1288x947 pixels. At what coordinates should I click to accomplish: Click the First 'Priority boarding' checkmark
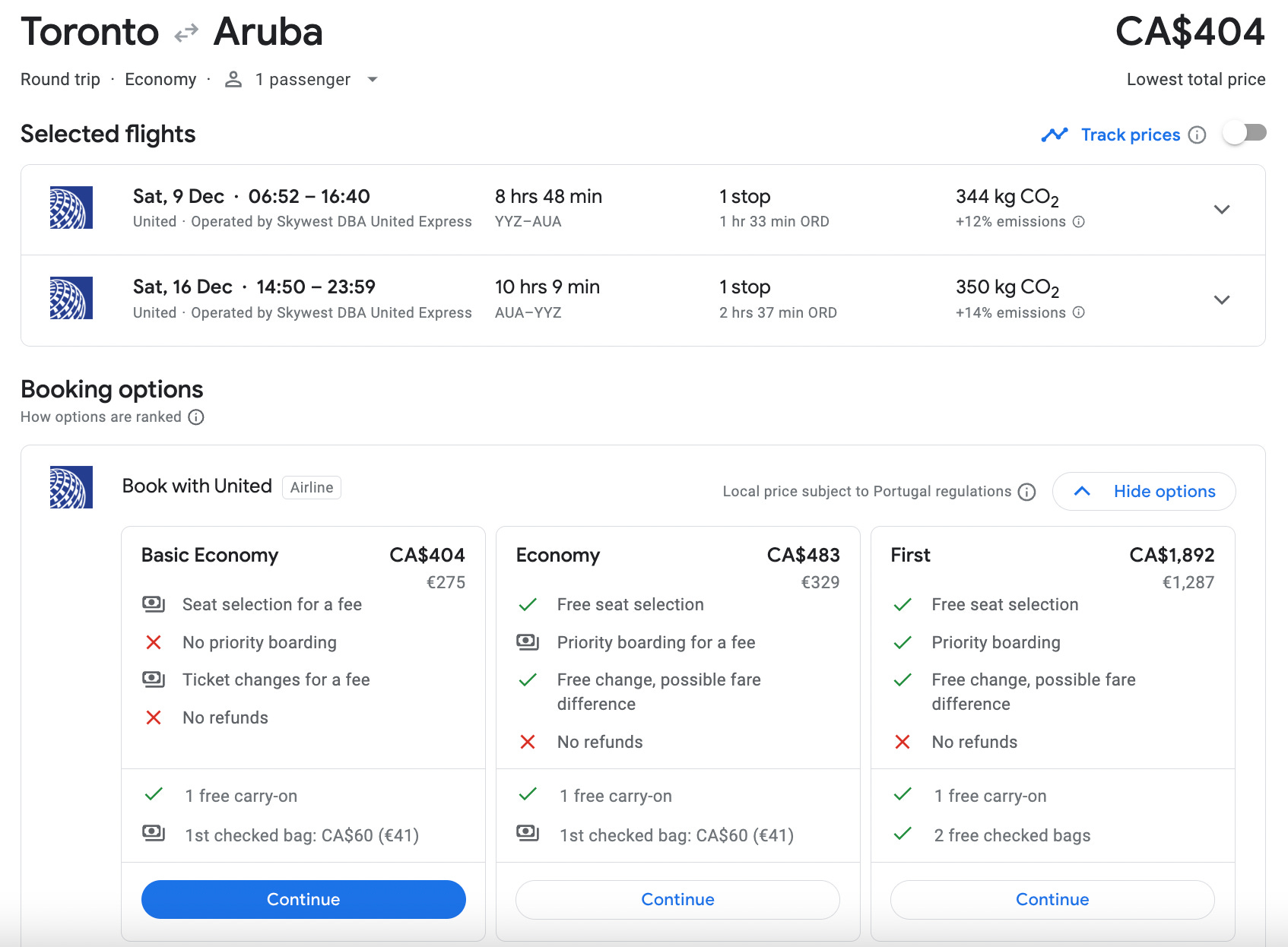pyautogui.click(x=903, y=642)
